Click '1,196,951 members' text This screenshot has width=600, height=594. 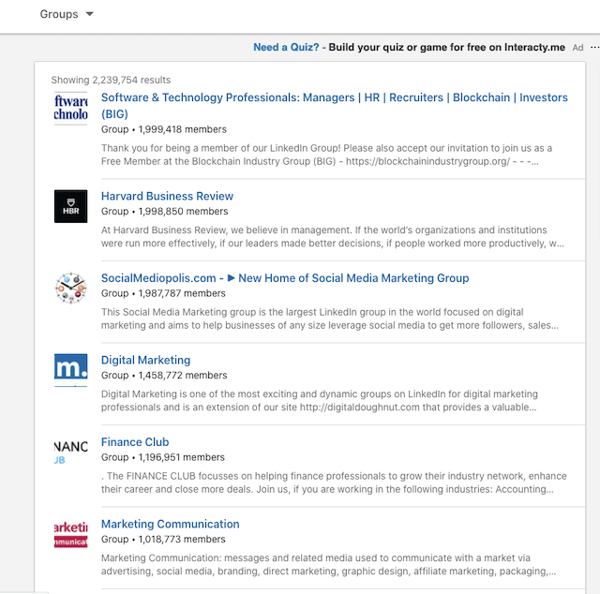pos(182,457)
